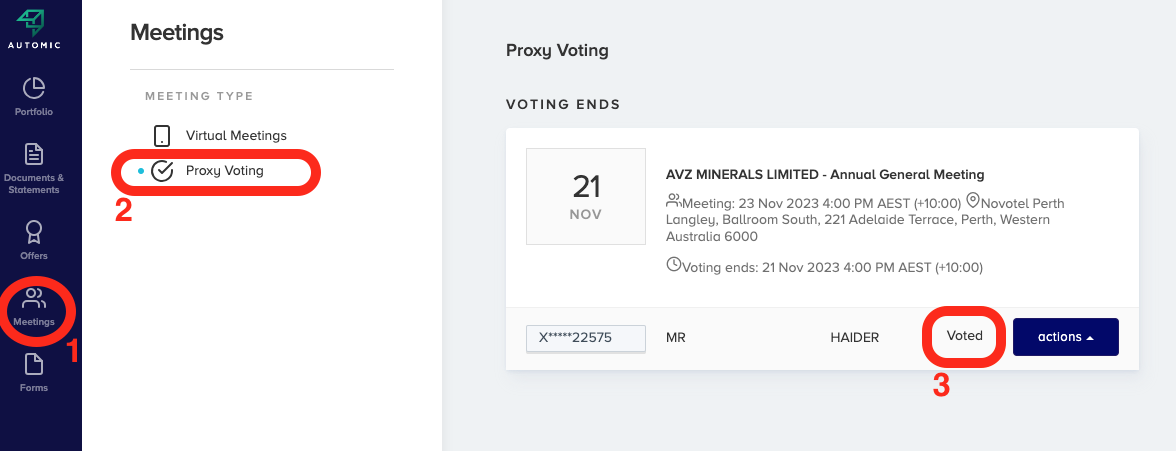Select Meetings icon in left navigation
1176x451 pixels.
[34, 306]
